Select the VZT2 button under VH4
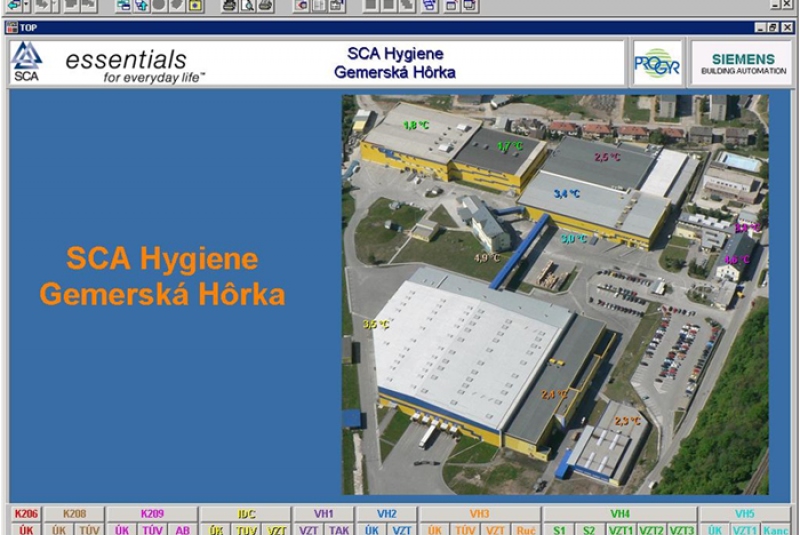Screen dimensions: 800x535 (651, 529)
